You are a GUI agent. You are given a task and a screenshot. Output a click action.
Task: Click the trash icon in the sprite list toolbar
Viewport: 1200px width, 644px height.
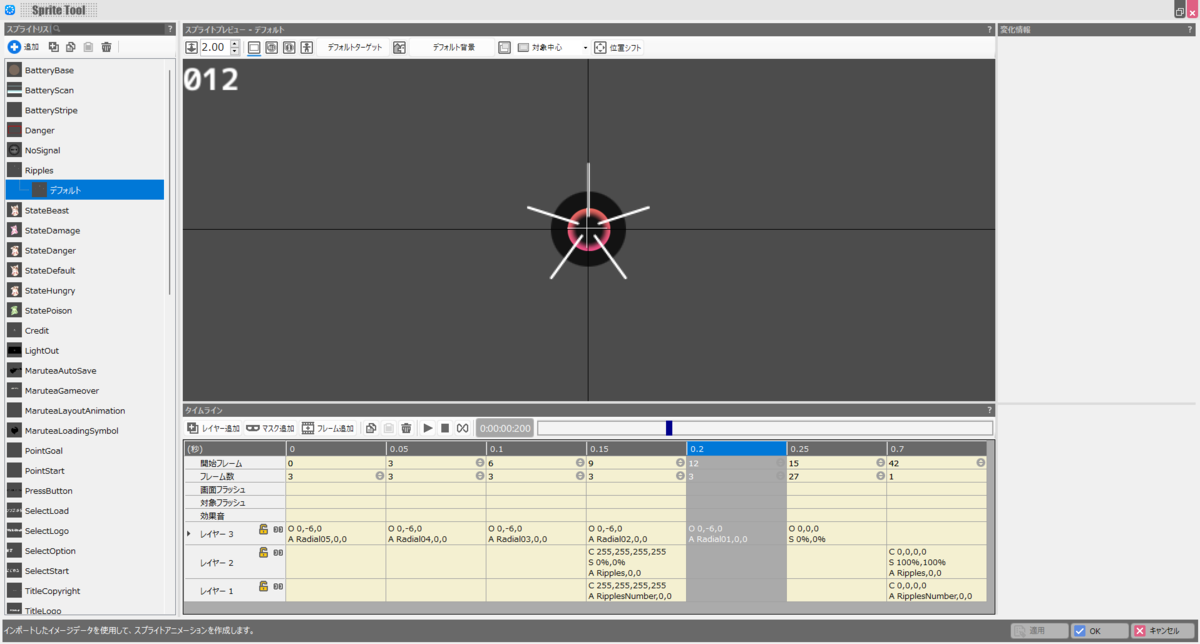(106, 47)
